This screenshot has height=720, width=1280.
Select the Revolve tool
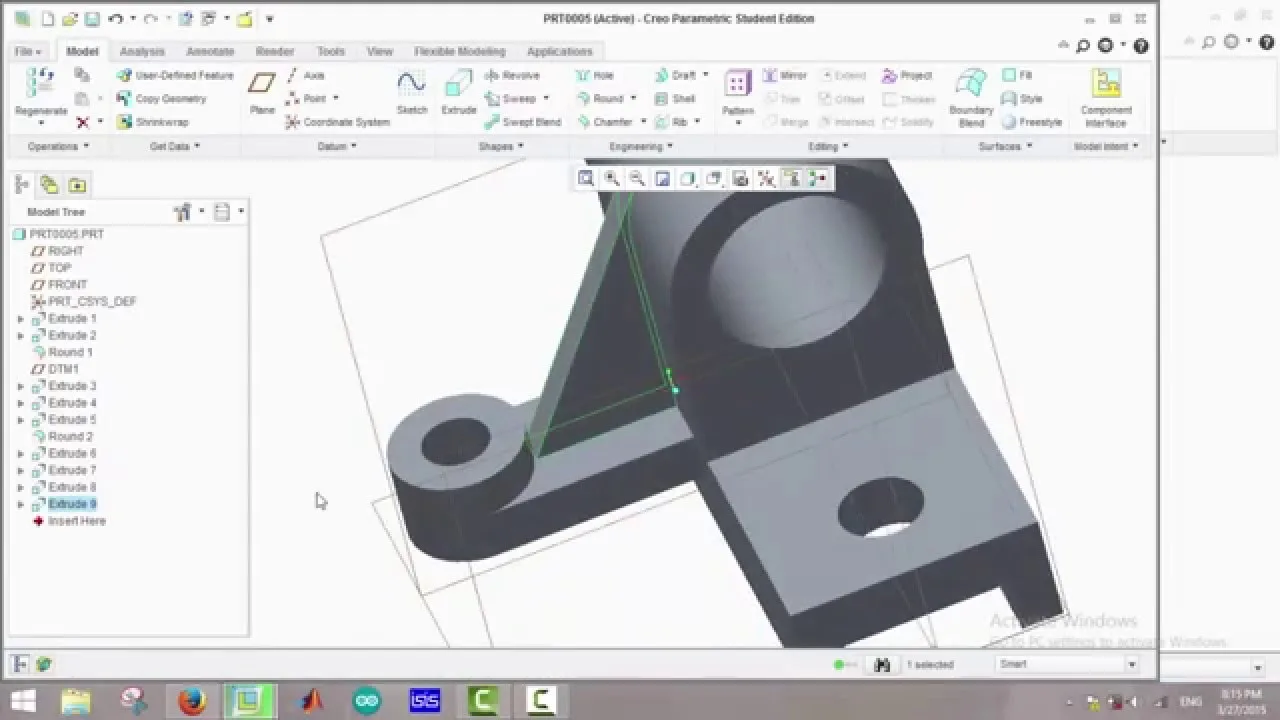pos(513,75)
